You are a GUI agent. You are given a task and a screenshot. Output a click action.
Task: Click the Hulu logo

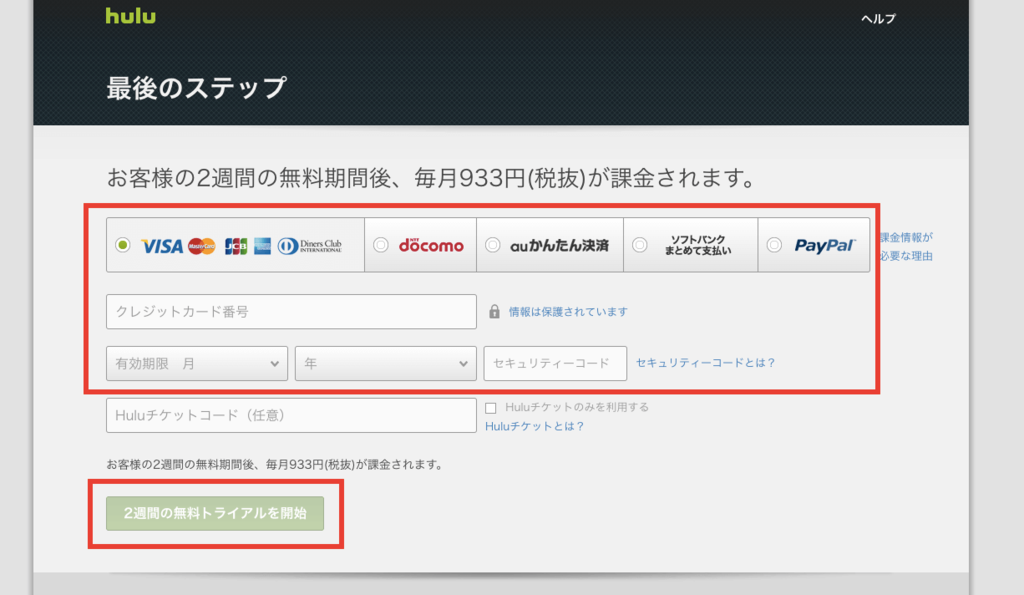[131, 16]
